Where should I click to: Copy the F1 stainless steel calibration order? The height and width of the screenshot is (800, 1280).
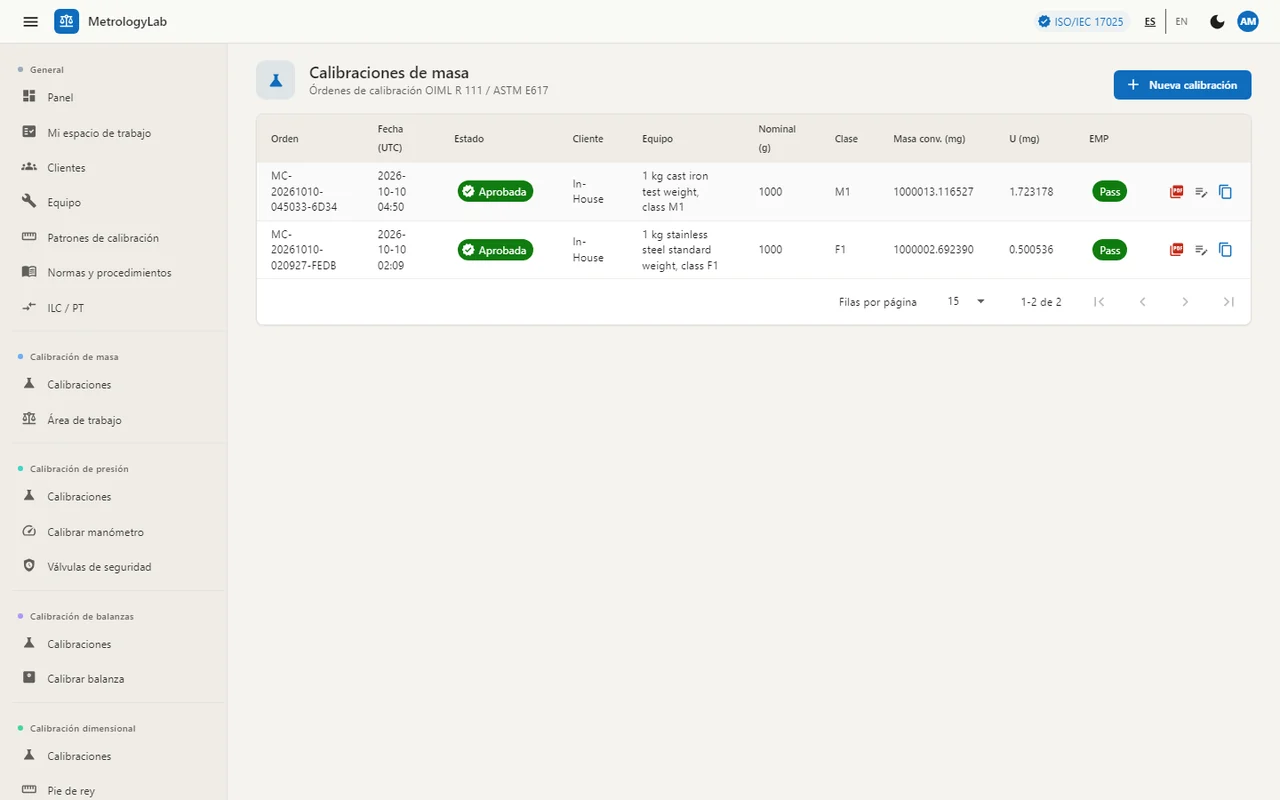(x=1226, y=250)
